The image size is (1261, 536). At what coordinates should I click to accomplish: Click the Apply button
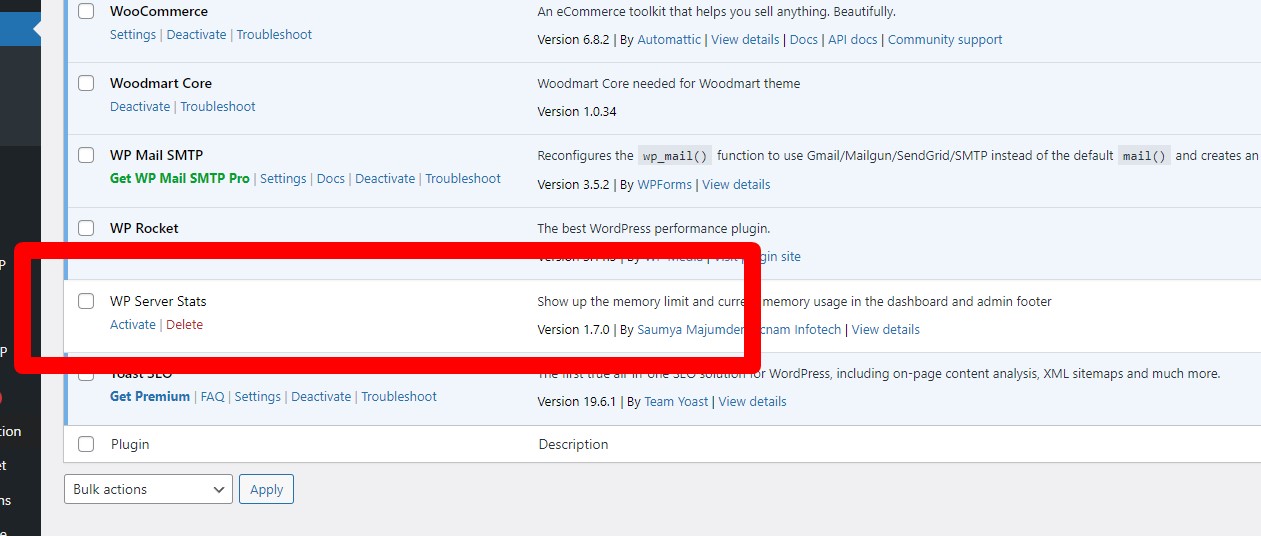tap(266, 489)
